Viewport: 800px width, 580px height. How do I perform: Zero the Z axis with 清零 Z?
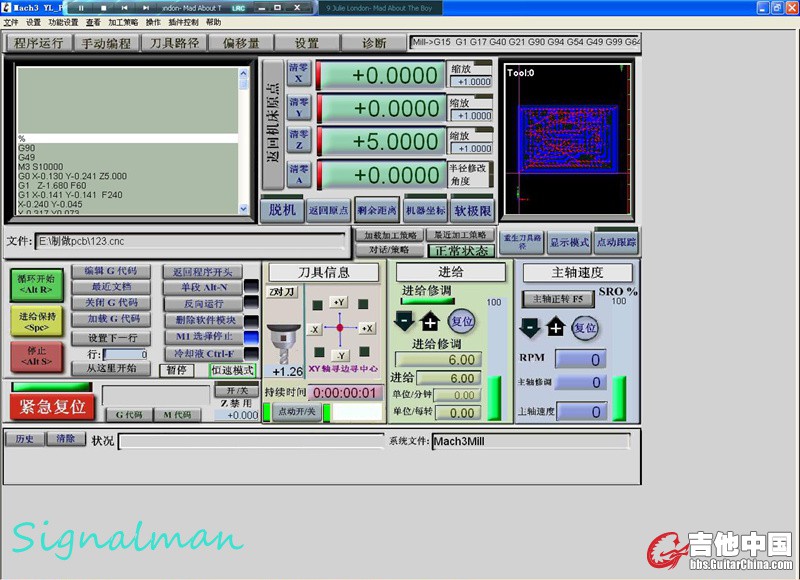pyautogui.click(x=298, y=139)
